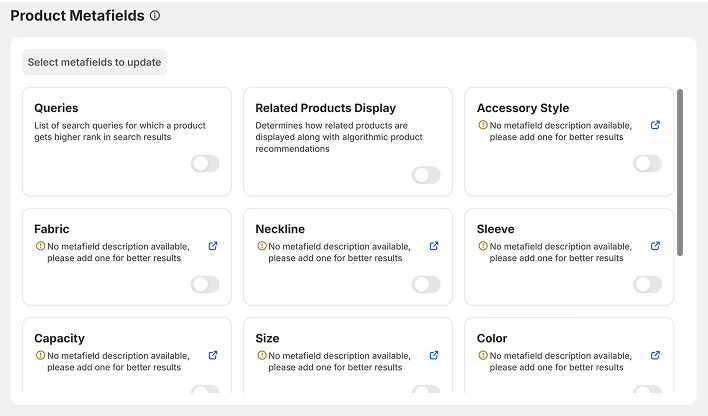The width and height of the screenshot is (708, 416).
Task: Open Capacity metafield external link icon
Action: coord(213,355)
